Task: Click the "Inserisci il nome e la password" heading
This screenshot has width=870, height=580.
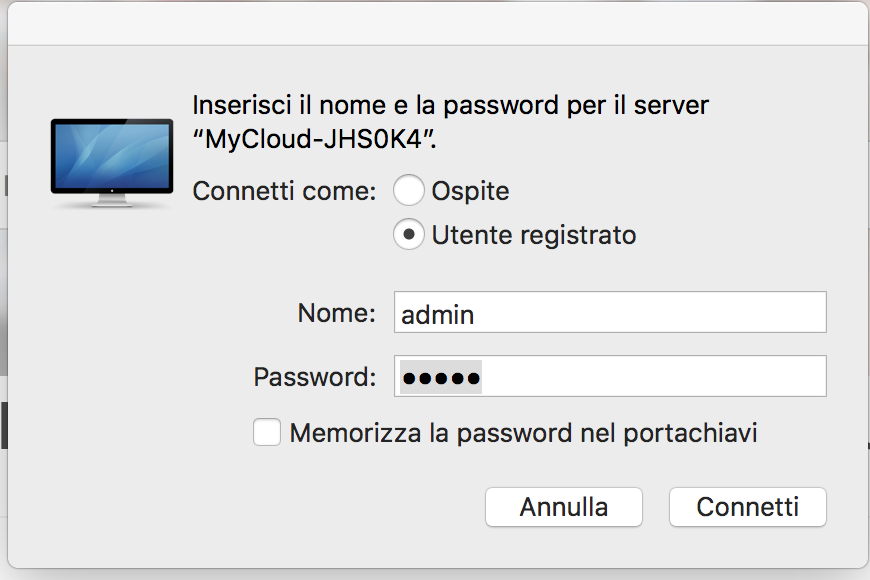Action: tap(450, 106)
